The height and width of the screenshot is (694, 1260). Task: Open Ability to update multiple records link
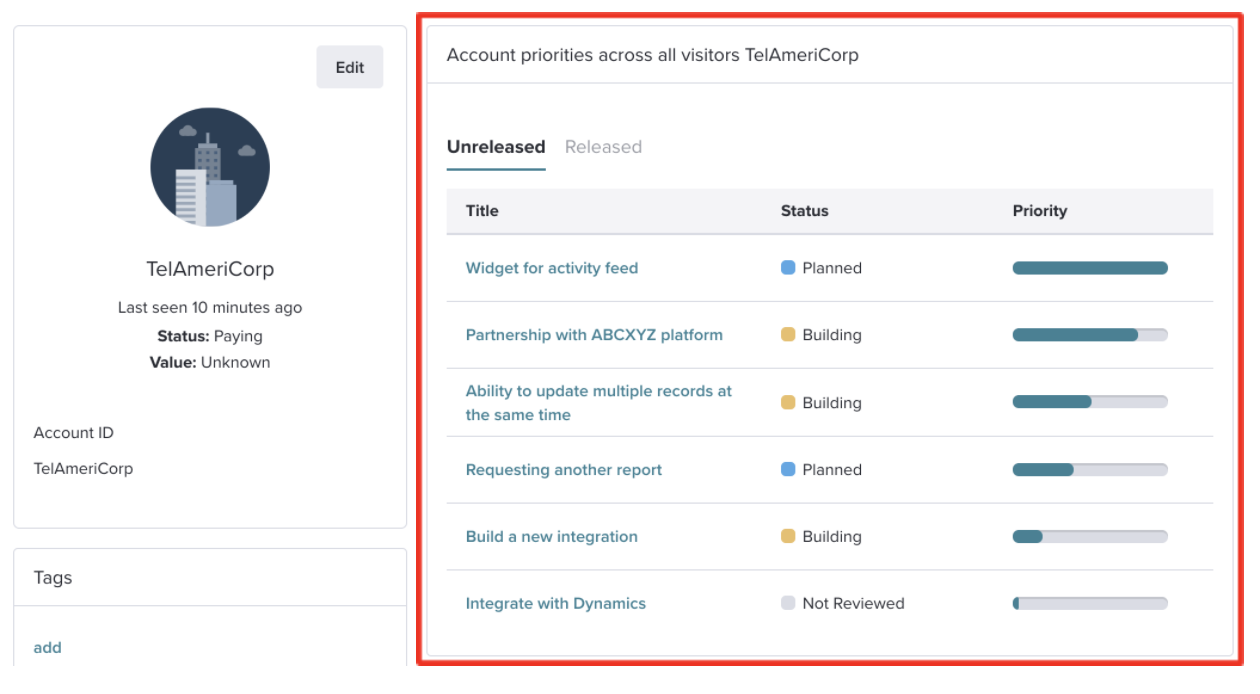click(x=599, y=403)
